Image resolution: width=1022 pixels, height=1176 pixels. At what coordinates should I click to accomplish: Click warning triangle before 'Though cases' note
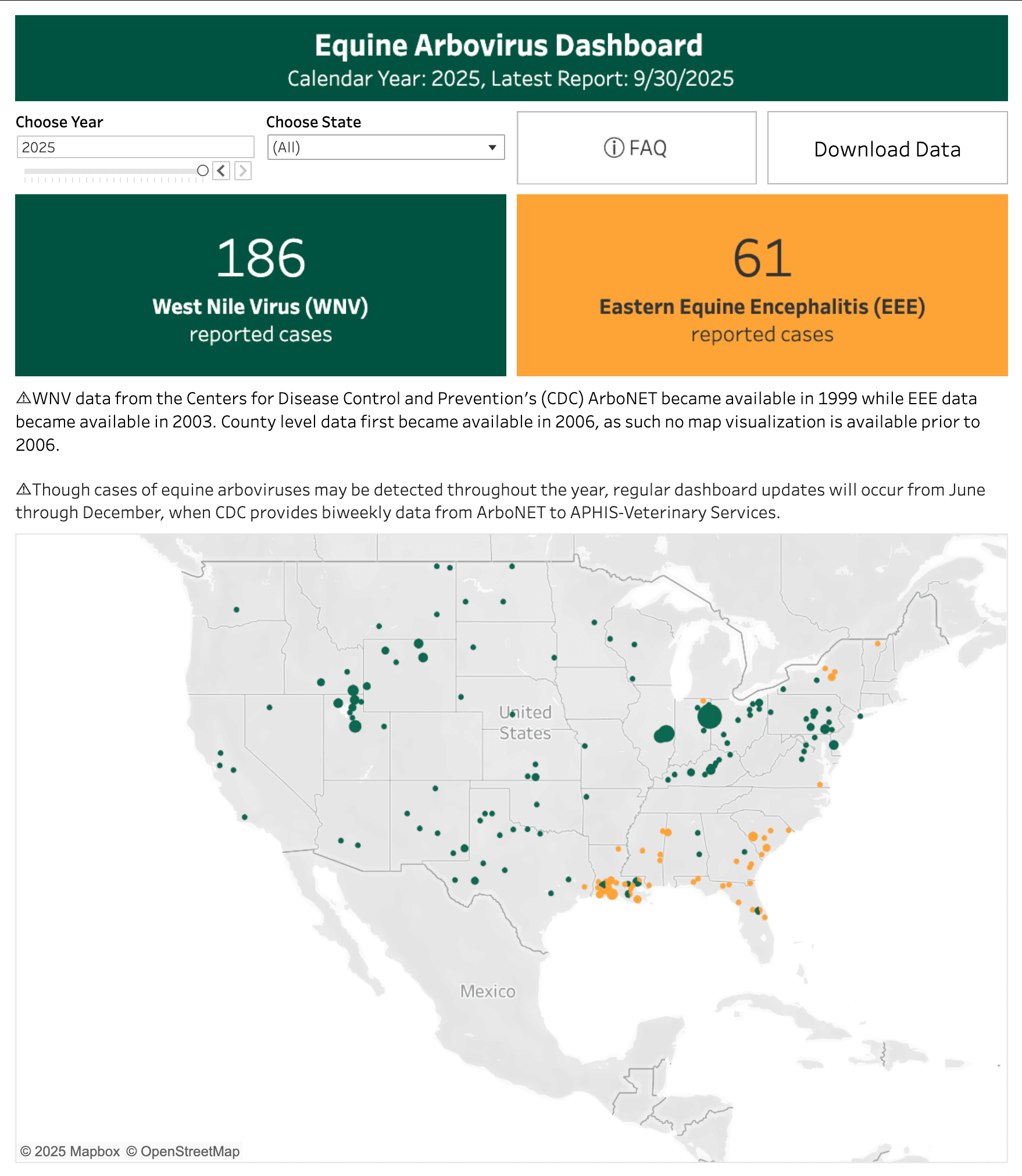click(x=23, y=489)
